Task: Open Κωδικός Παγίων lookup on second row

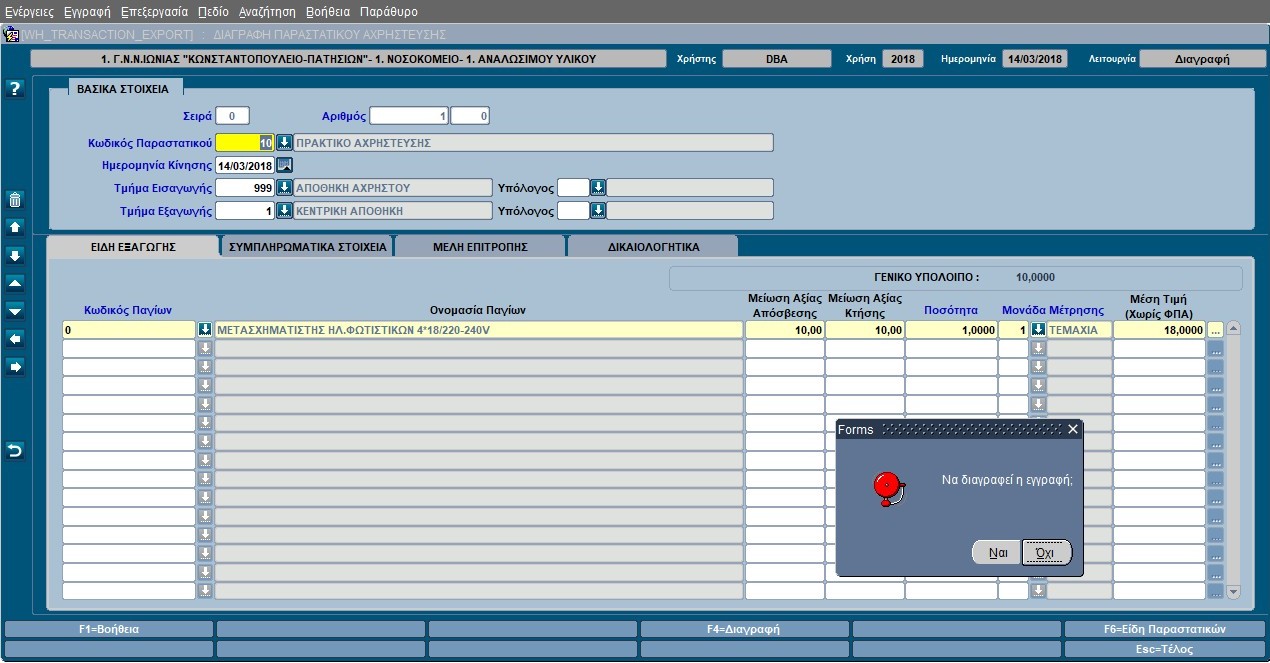Action: [205, 348]
